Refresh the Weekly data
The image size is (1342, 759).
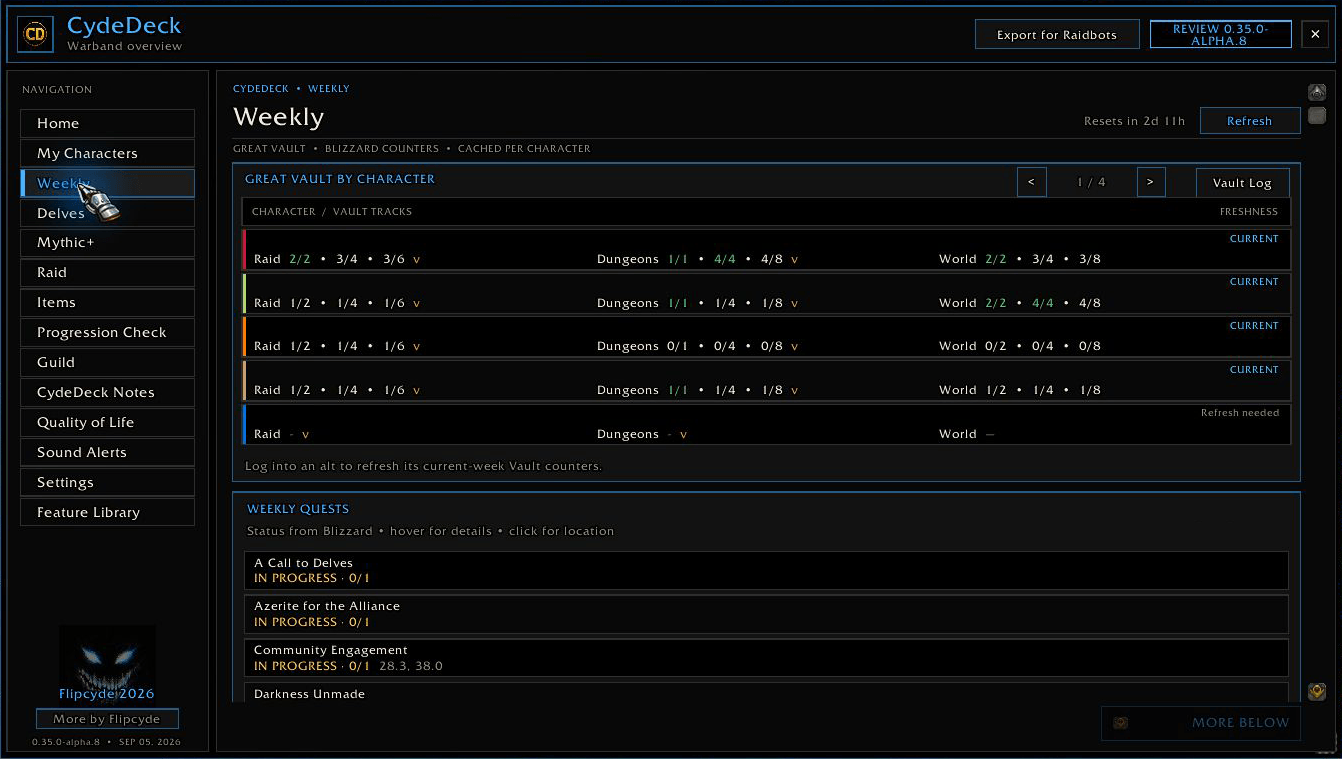point(1250,121)
